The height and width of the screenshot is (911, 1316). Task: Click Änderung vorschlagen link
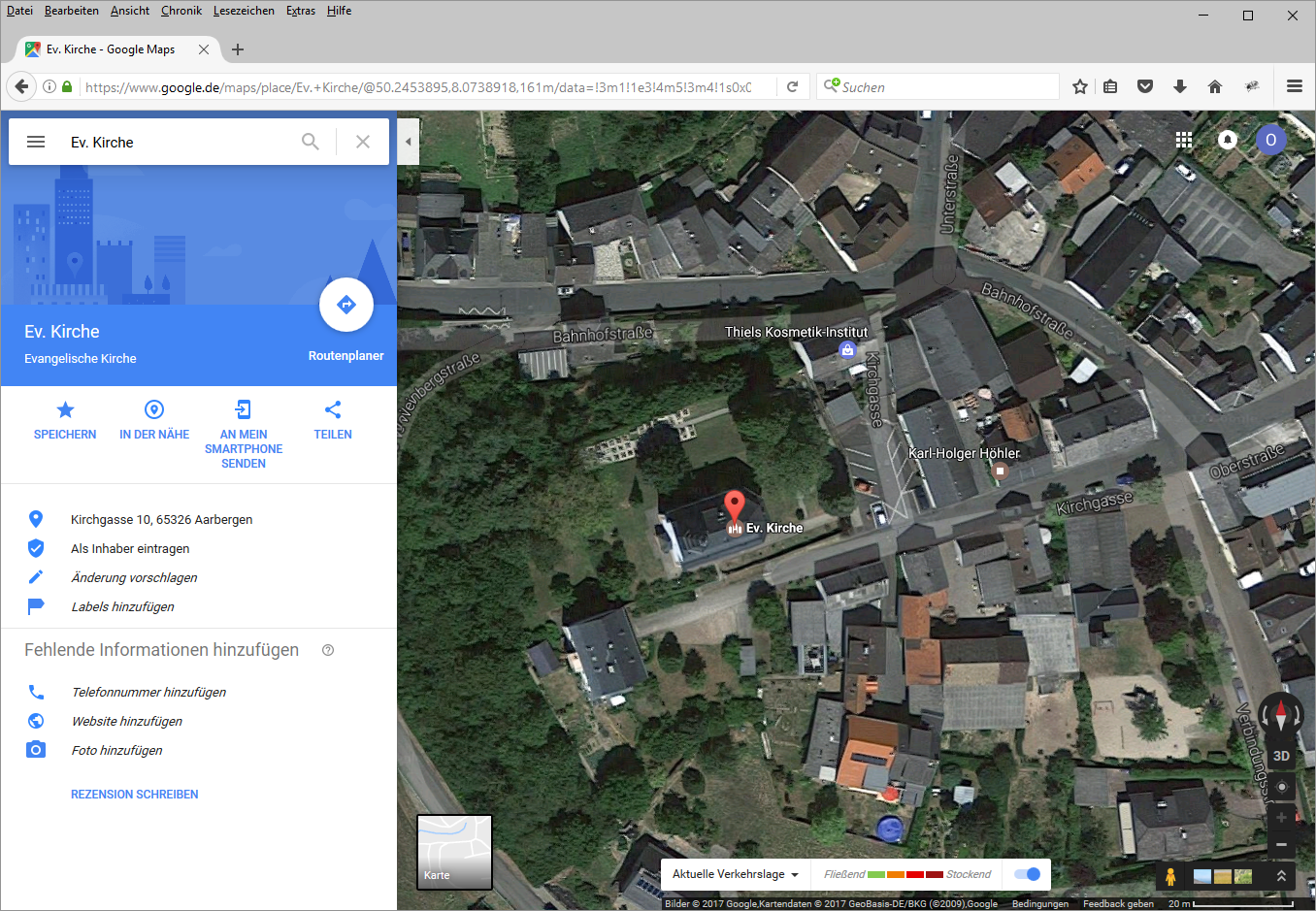point(134,577)
